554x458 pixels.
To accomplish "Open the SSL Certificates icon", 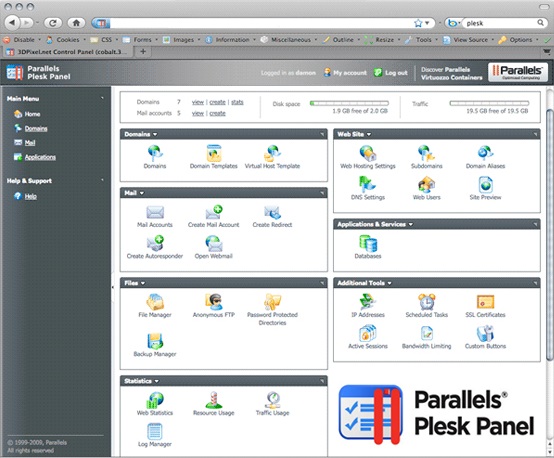I will (485, 302).
